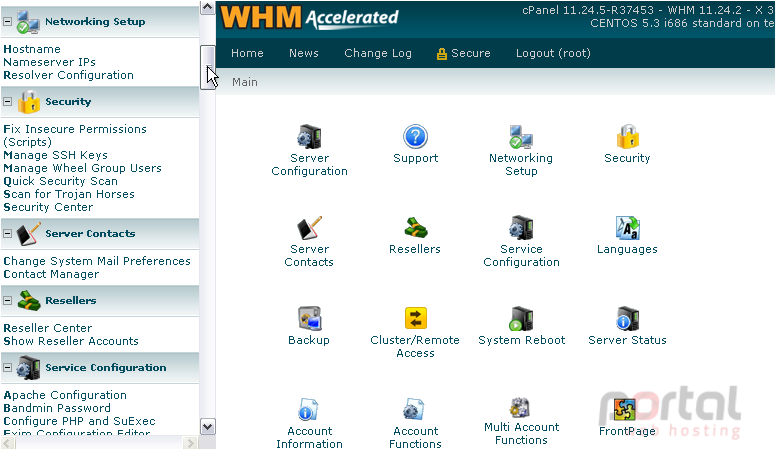Viewport: 776px width, 450px height.
Task: Open the Server Configuration icon
Action: (309, 137)
